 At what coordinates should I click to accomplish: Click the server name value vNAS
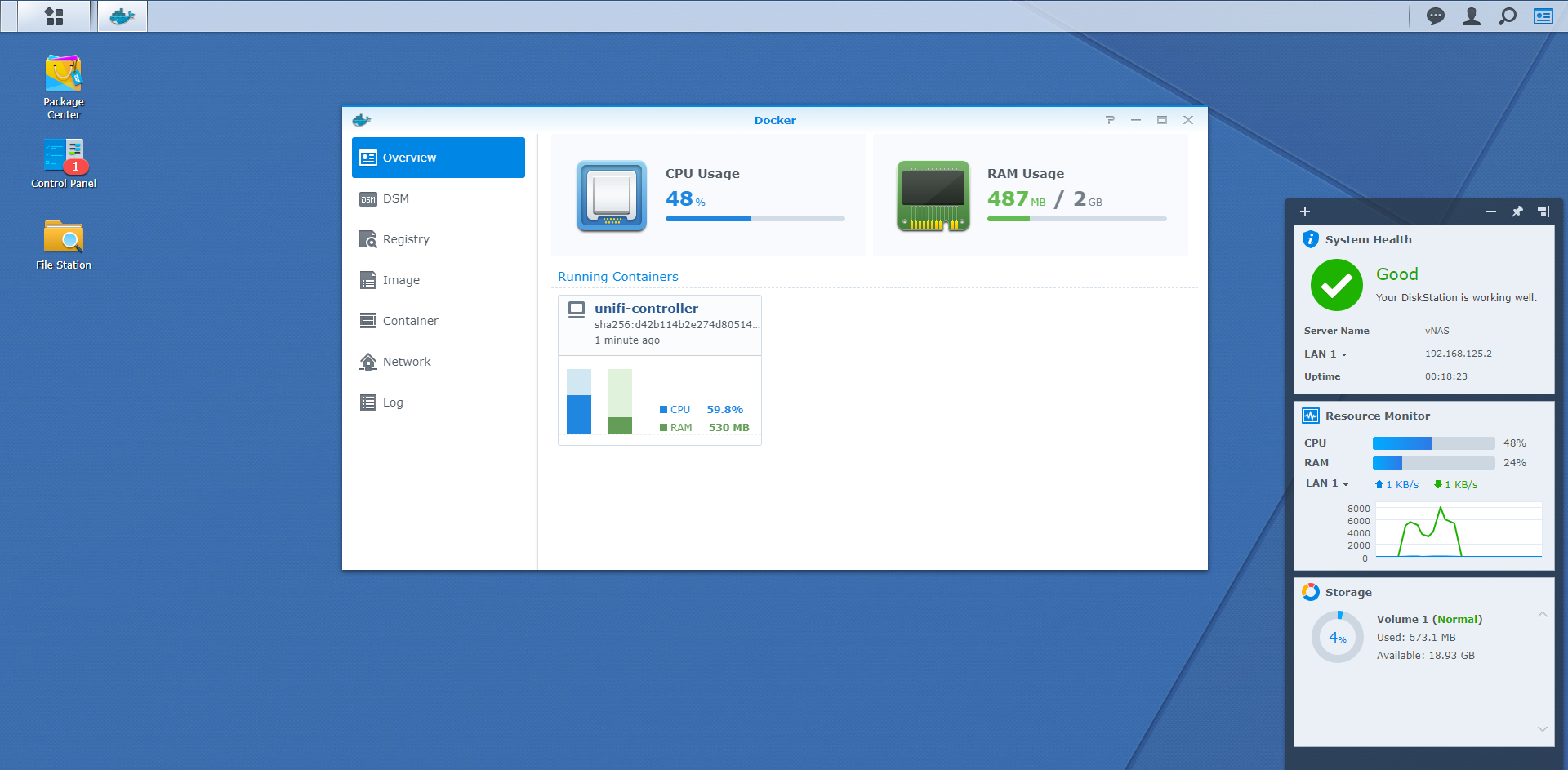(1437, 331)
